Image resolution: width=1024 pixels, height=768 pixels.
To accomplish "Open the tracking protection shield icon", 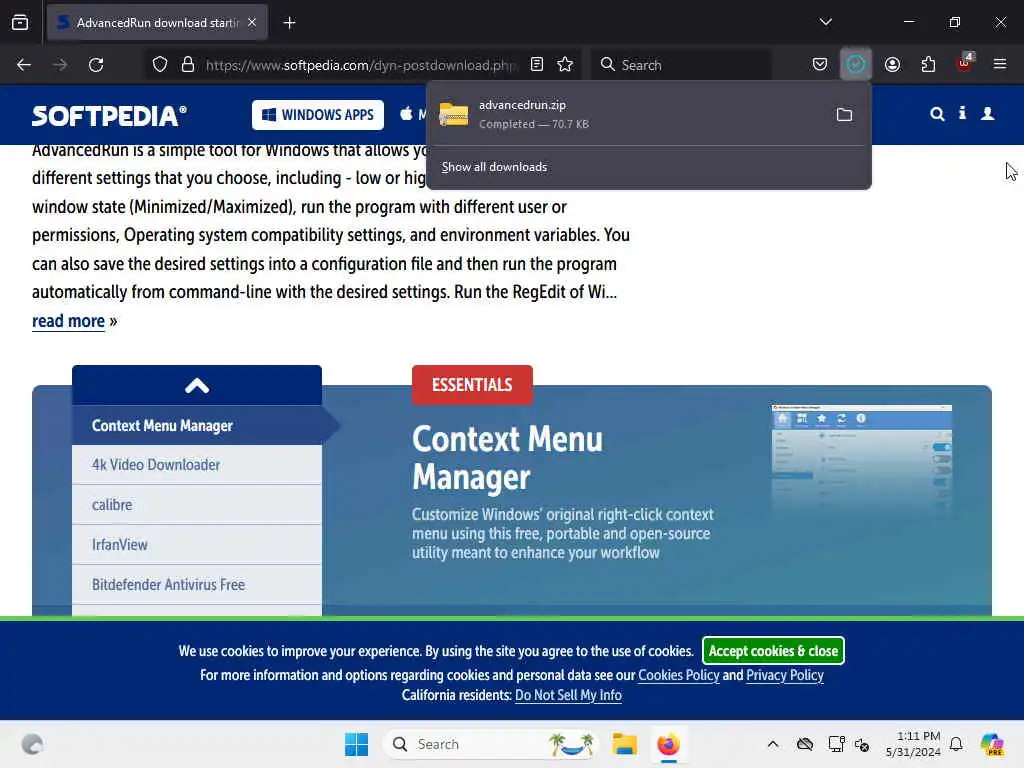I will pos(160,65).
